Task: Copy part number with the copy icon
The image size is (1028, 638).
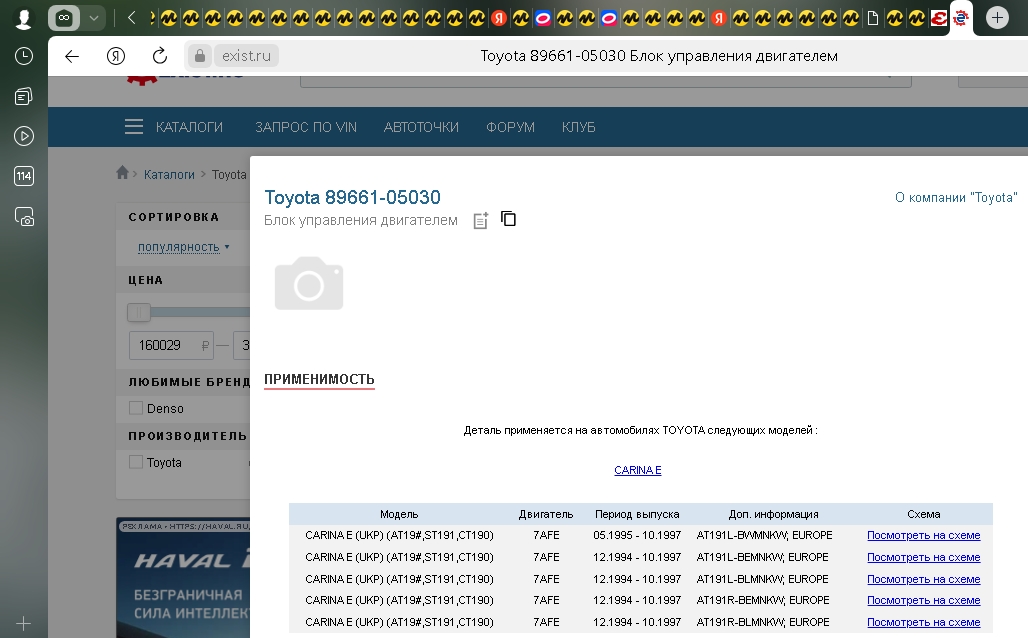Action: pos(508,219)
